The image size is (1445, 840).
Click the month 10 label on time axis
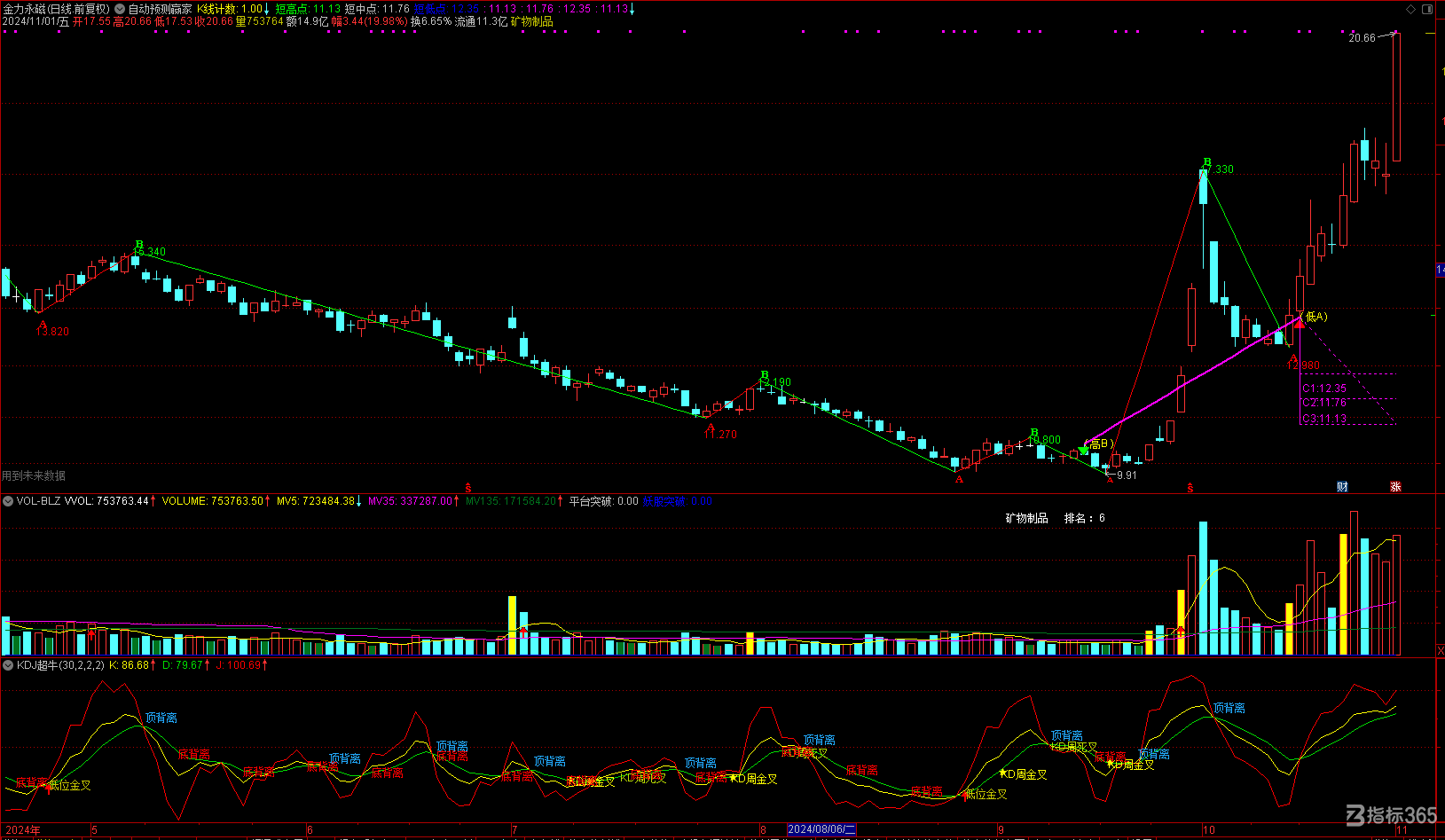1209,830
